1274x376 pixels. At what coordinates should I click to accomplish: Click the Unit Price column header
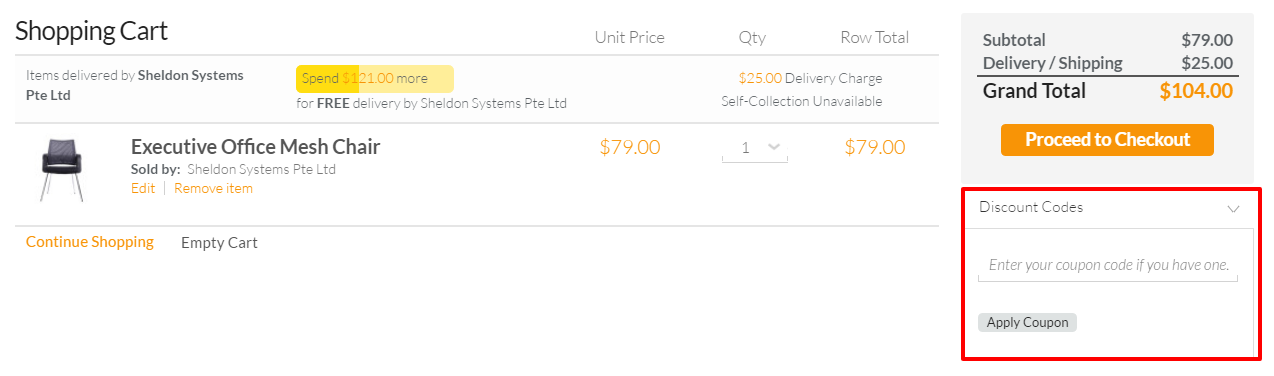click(x=629, y=37)
